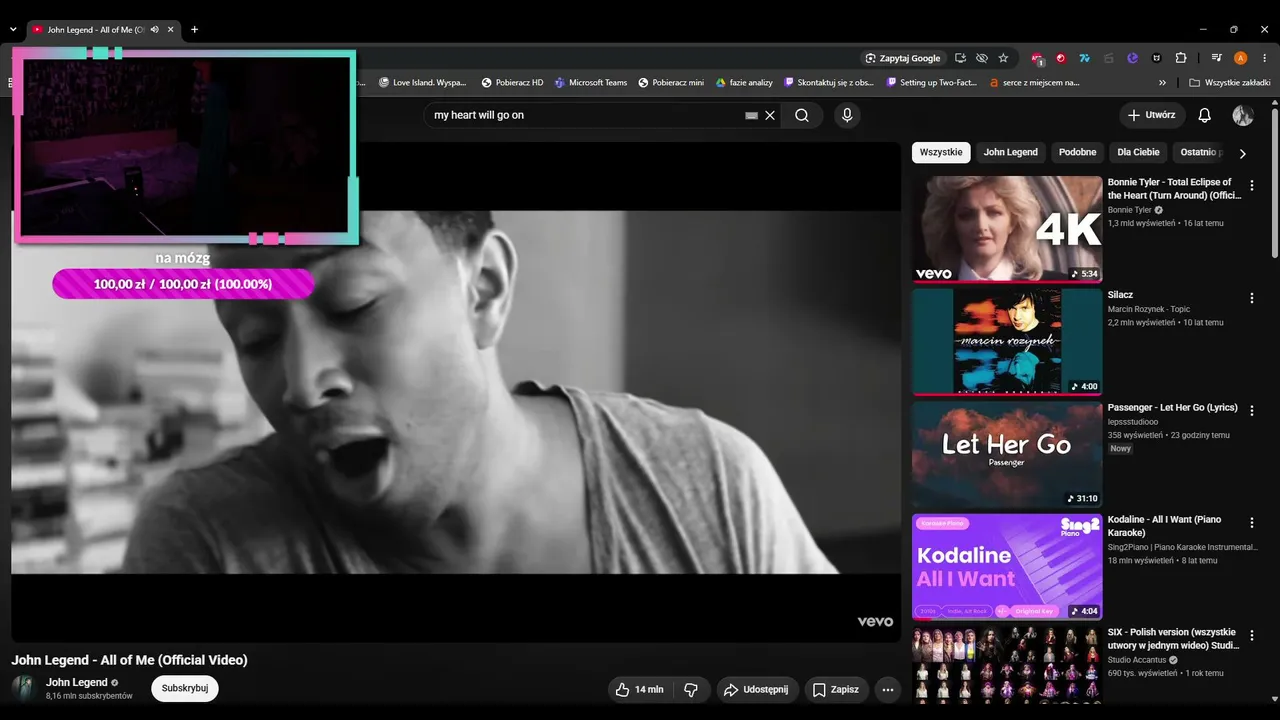Select the John Legend filter chip
Viewport: 1280px width, 720px height.
[1010, 152]
